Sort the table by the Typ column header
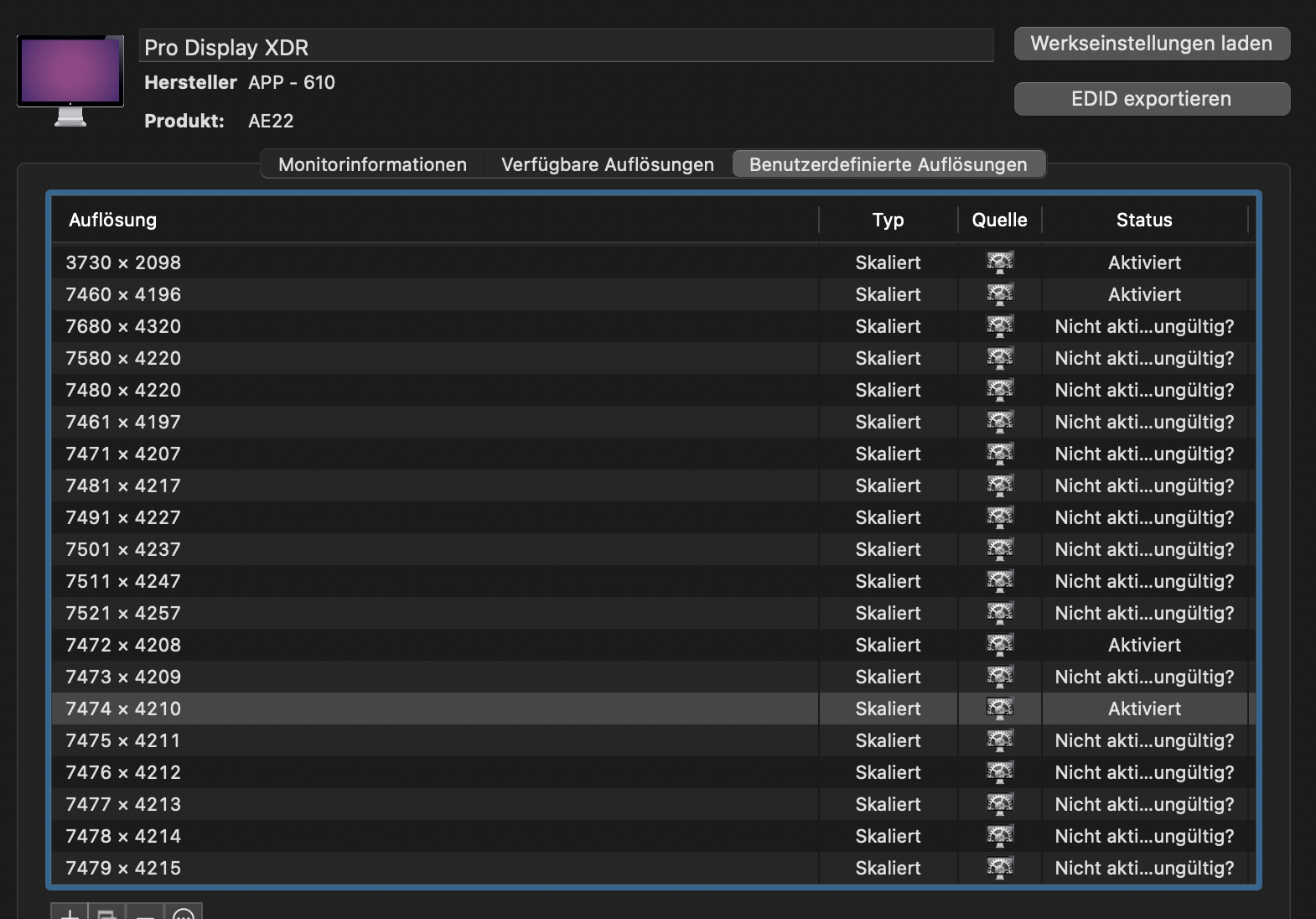This screenshot has height=919, width=1316. click(888, 220)
